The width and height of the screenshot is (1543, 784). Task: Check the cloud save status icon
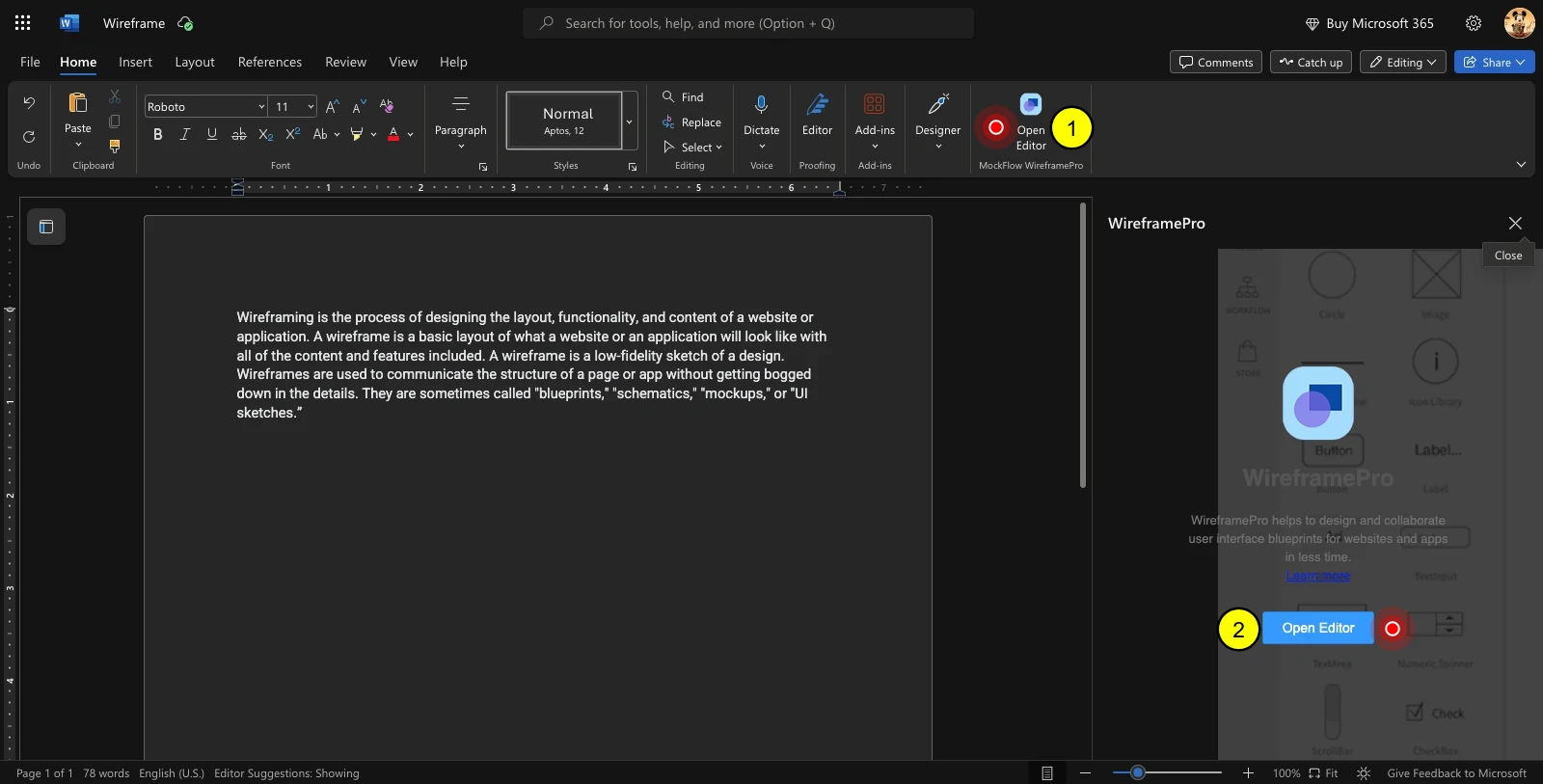[185, 23]
